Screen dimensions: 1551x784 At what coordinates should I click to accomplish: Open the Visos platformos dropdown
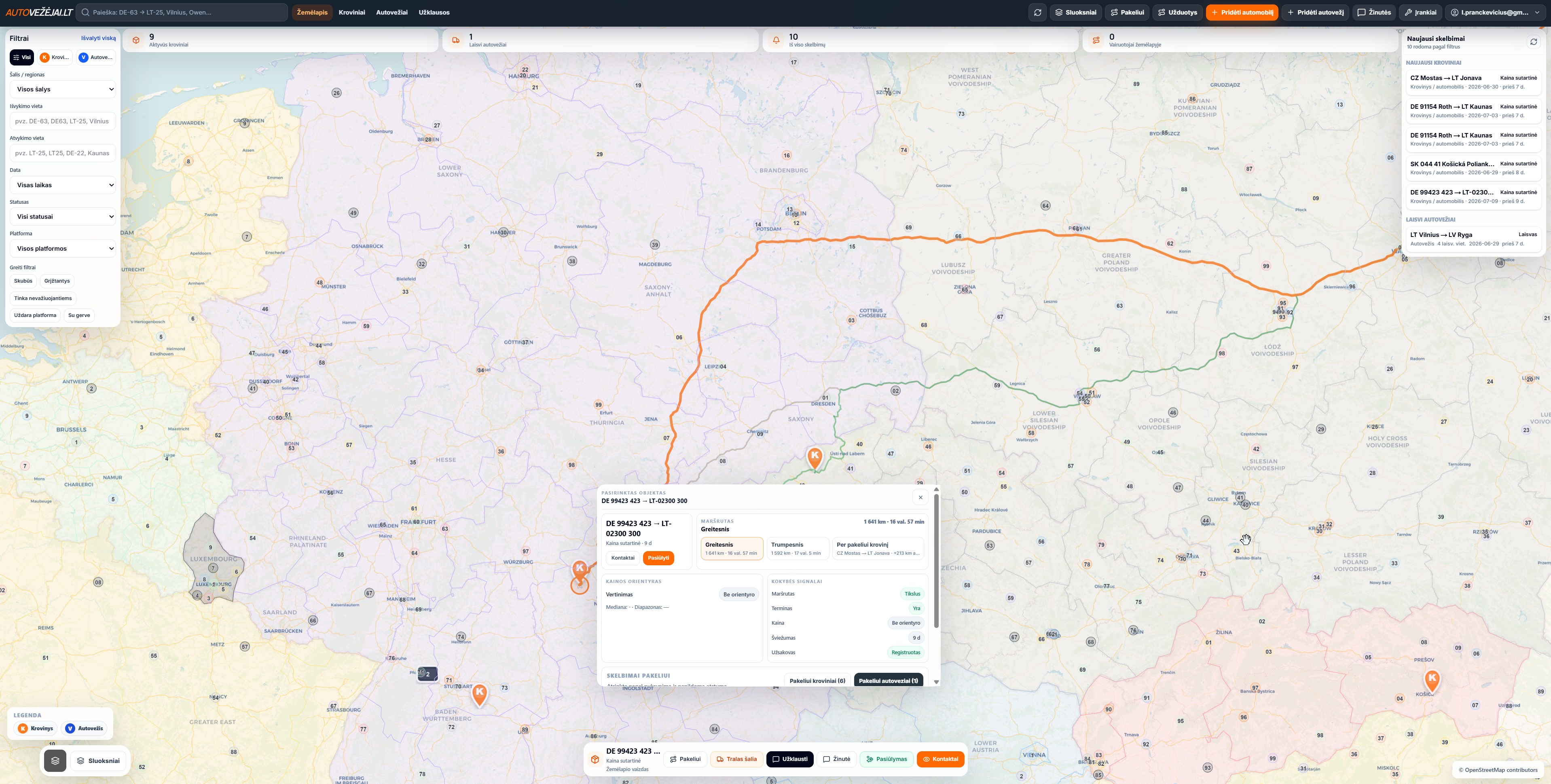[63, 248]
